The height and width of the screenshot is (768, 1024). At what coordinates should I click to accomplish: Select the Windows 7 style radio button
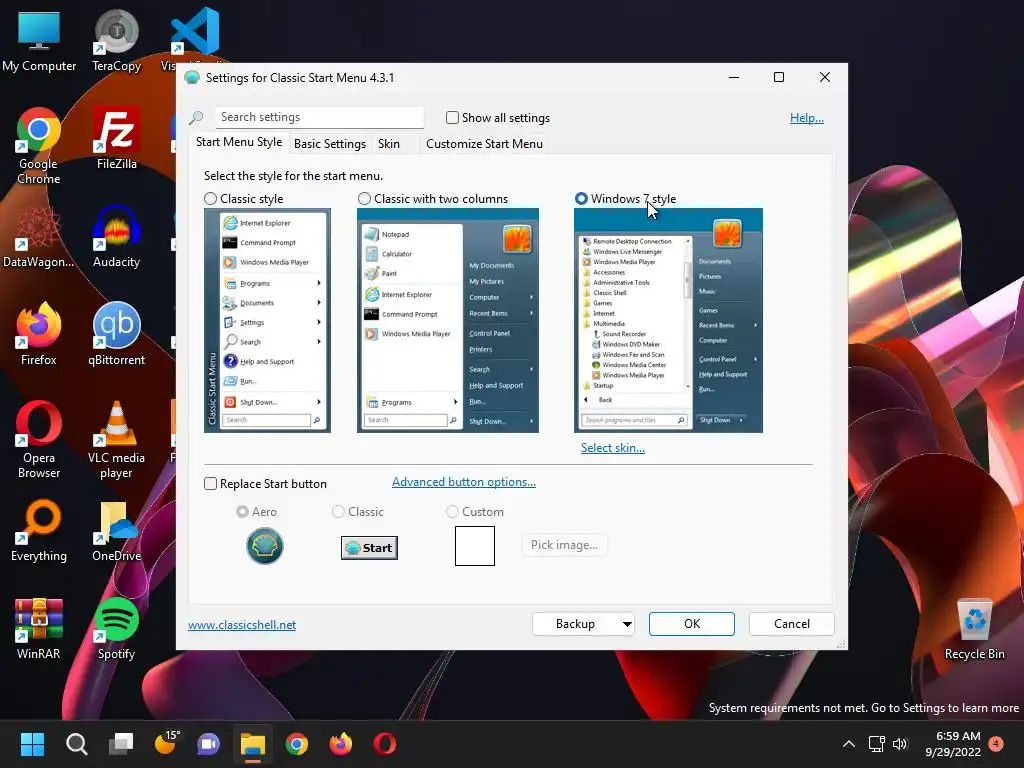[581, 199]
